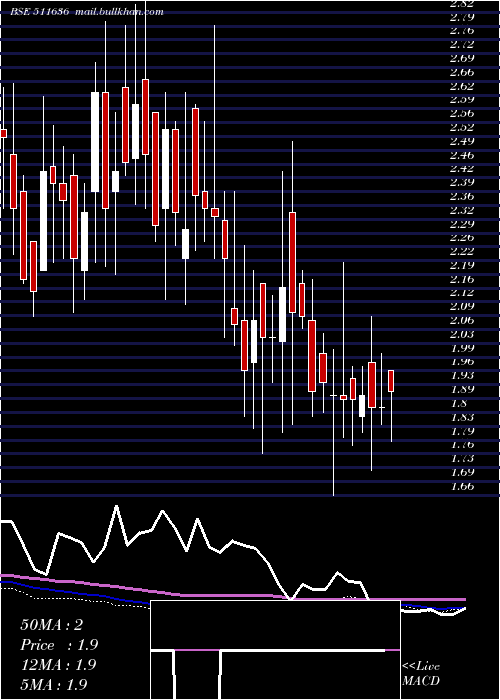Select the Price : 1.9 readout

click(x=59, y=645)
